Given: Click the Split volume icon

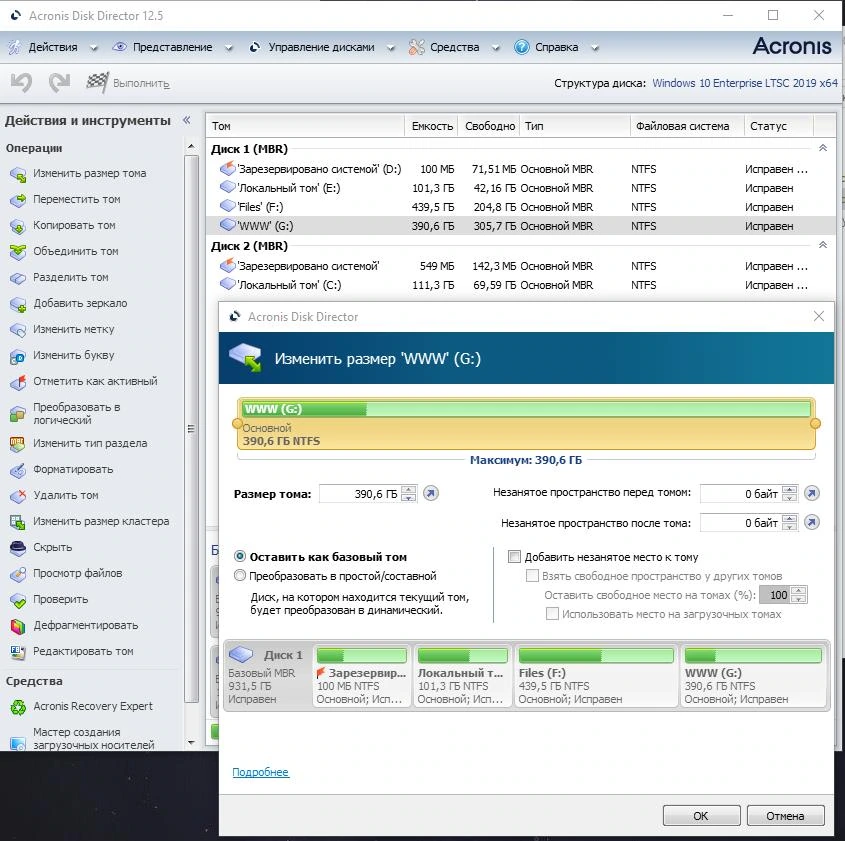Looking at the screenshot, I should click(x=18, y=278).
